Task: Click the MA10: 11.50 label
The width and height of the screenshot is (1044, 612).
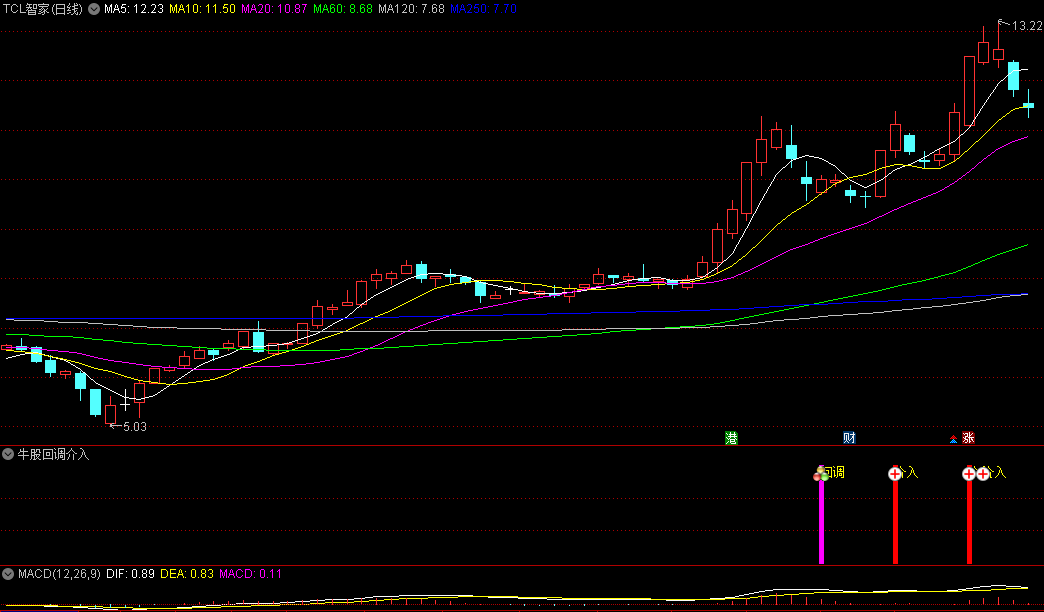Action: (x=202, y=9)
